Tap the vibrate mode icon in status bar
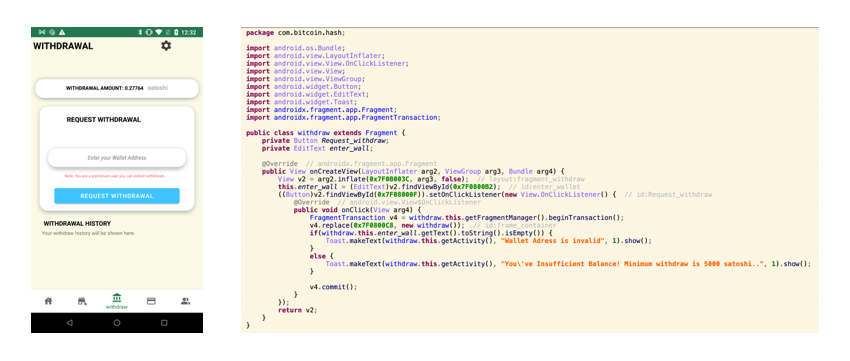850x361 pixels. (x=149, y=33)
